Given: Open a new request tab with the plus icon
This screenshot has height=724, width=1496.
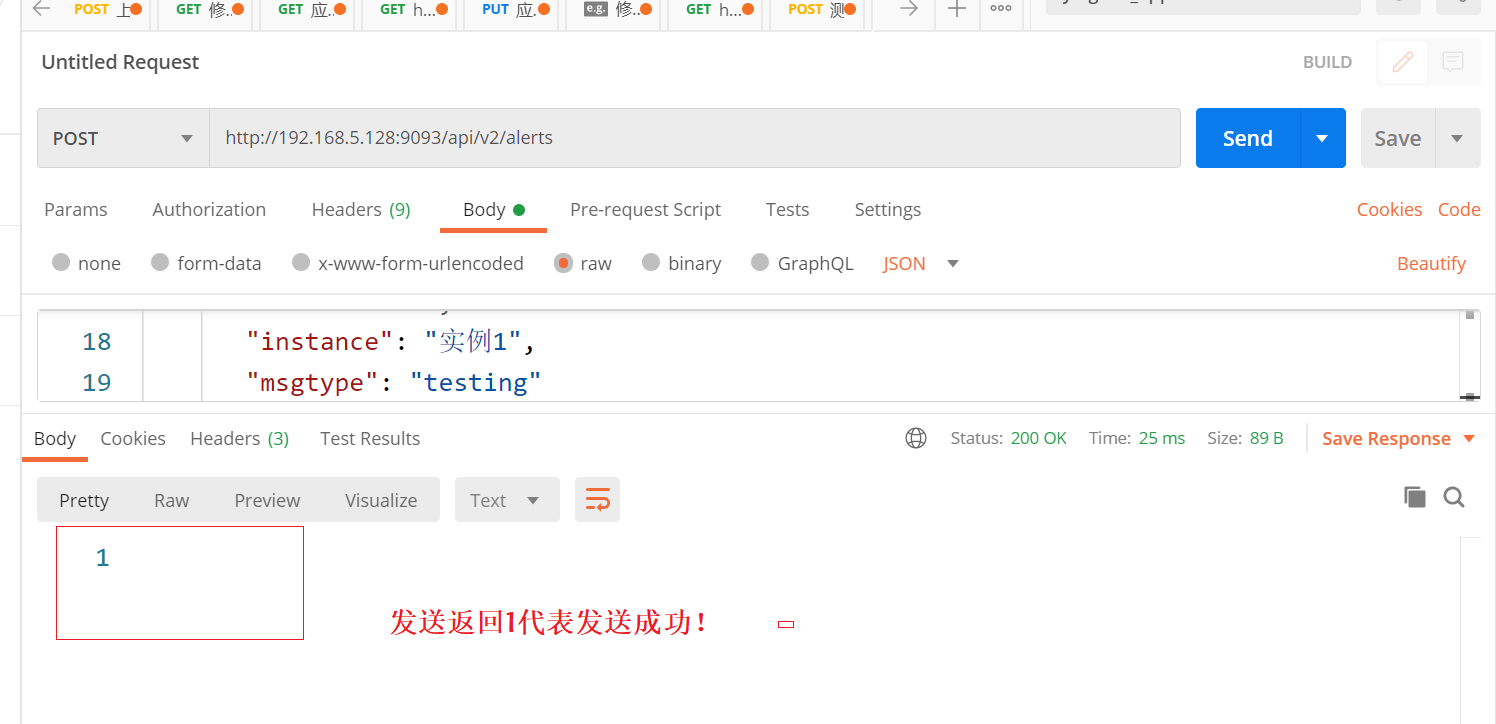Looking at the screenshot, I should (x=956, y=10).
